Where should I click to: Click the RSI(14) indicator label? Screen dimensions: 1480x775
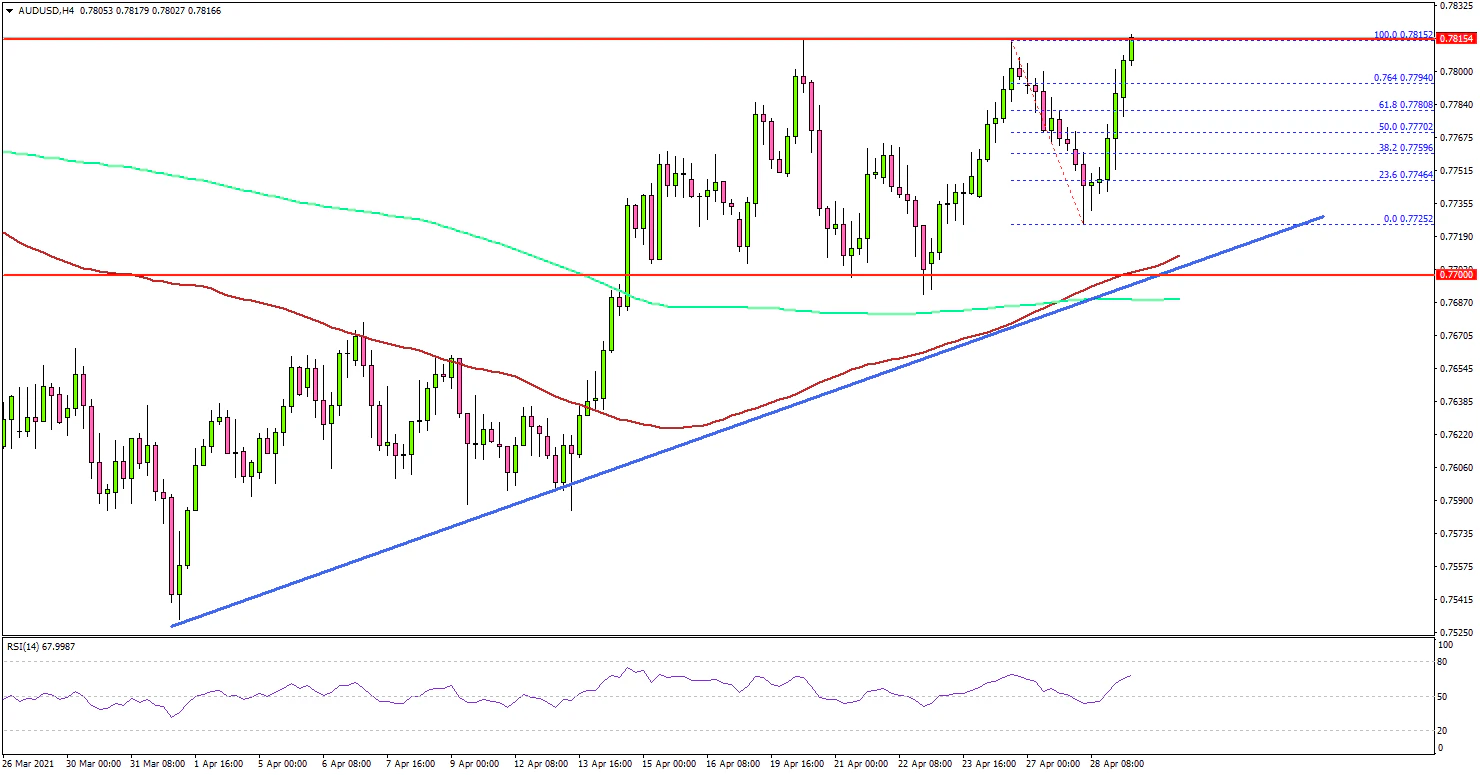click(41, 647)
